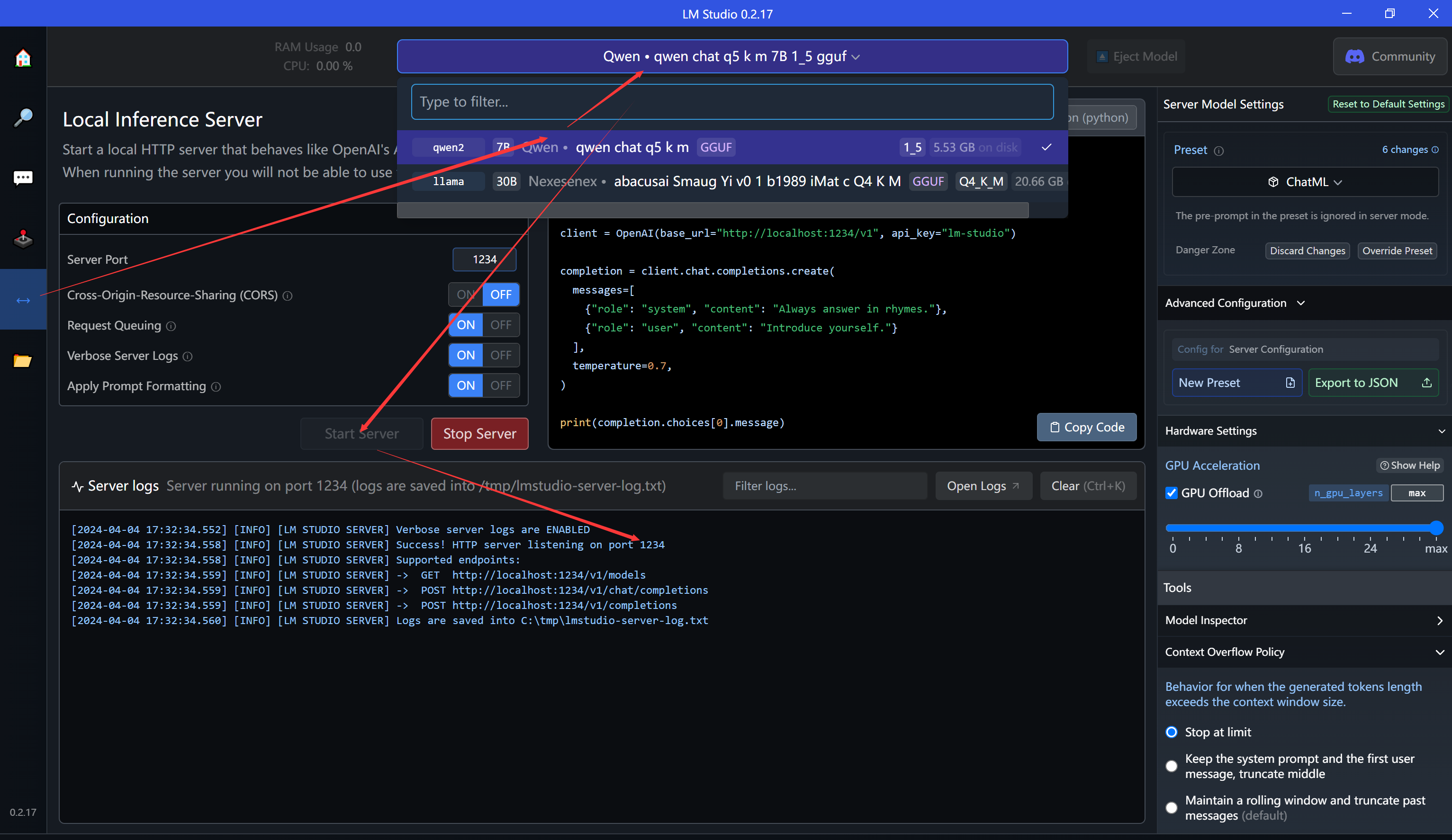Select the Local Server arrows sidebar icon
This screenshot has width=1452, height=840.
(23, 299)
